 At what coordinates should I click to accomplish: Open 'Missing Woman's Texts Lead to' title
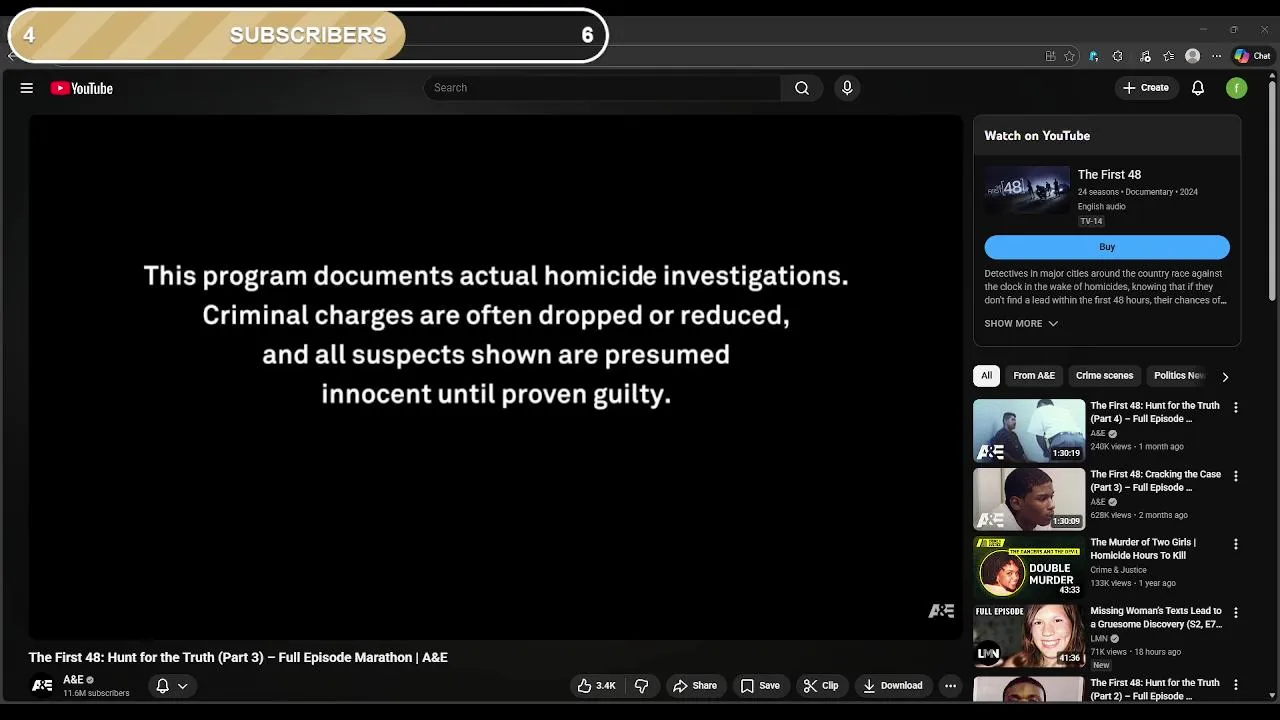1156,617
